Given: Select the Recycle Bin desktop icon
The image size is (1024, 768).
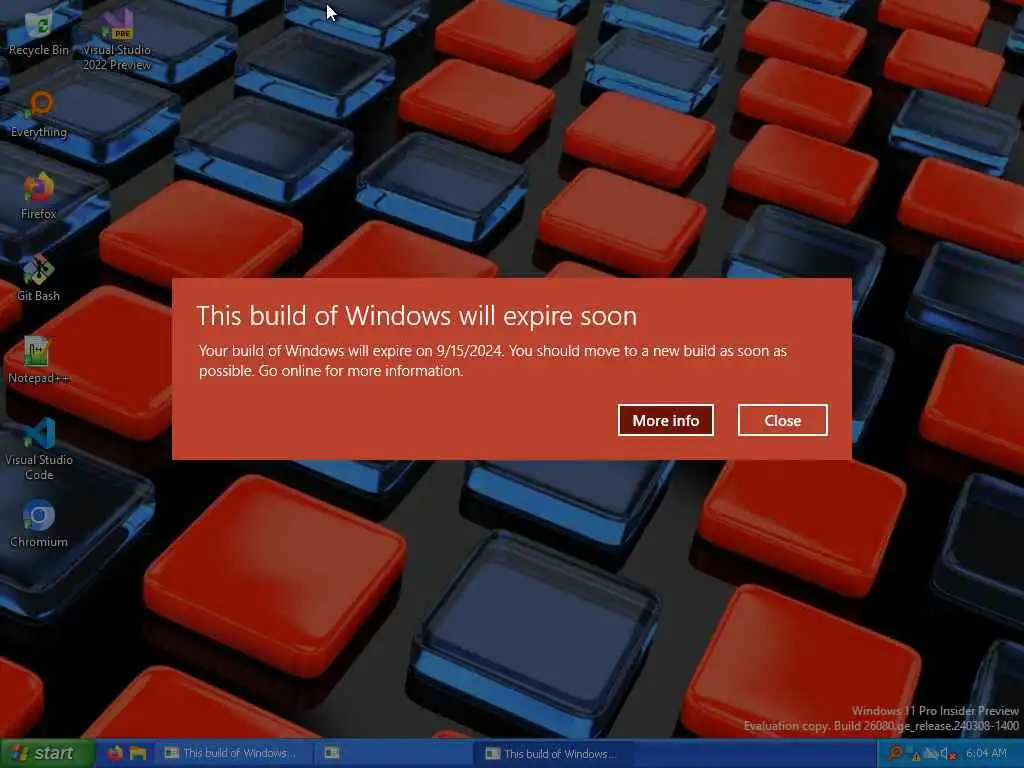Looking at the screenshot, I should click(39, 34).
